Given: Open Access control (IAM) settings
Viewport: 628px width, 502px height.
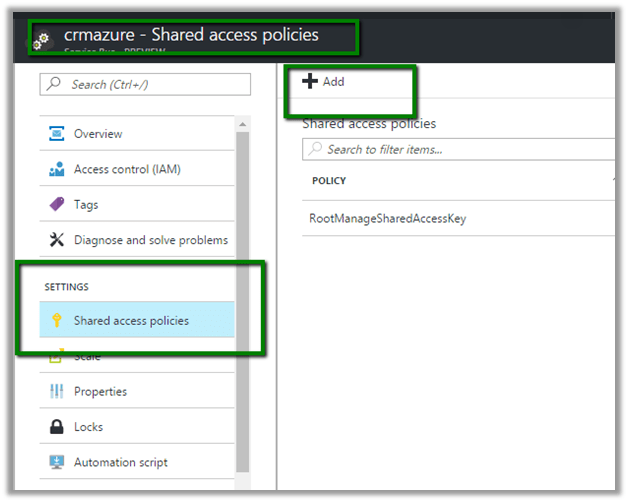Looking at the screenshot, I should click(127, 170).
